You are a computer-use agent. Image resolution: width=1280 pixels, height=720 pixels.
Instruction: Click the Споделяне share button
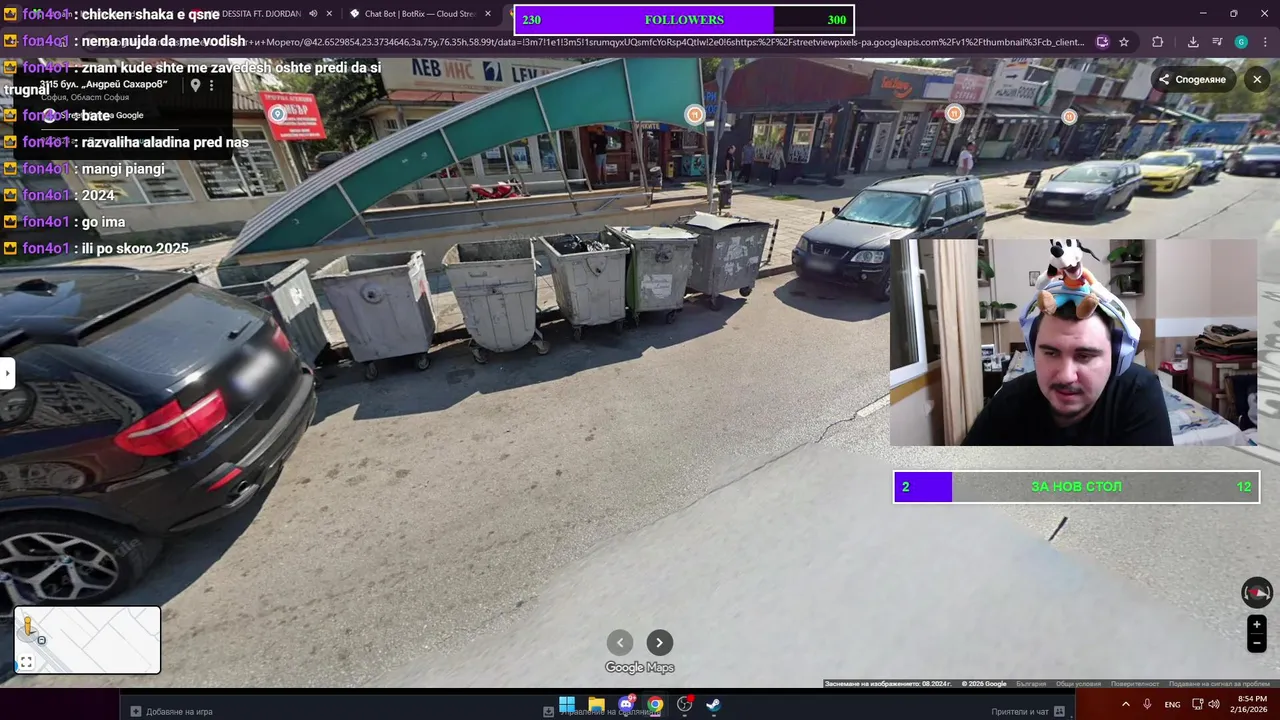pyautogui.click(x=1192, y=79)
